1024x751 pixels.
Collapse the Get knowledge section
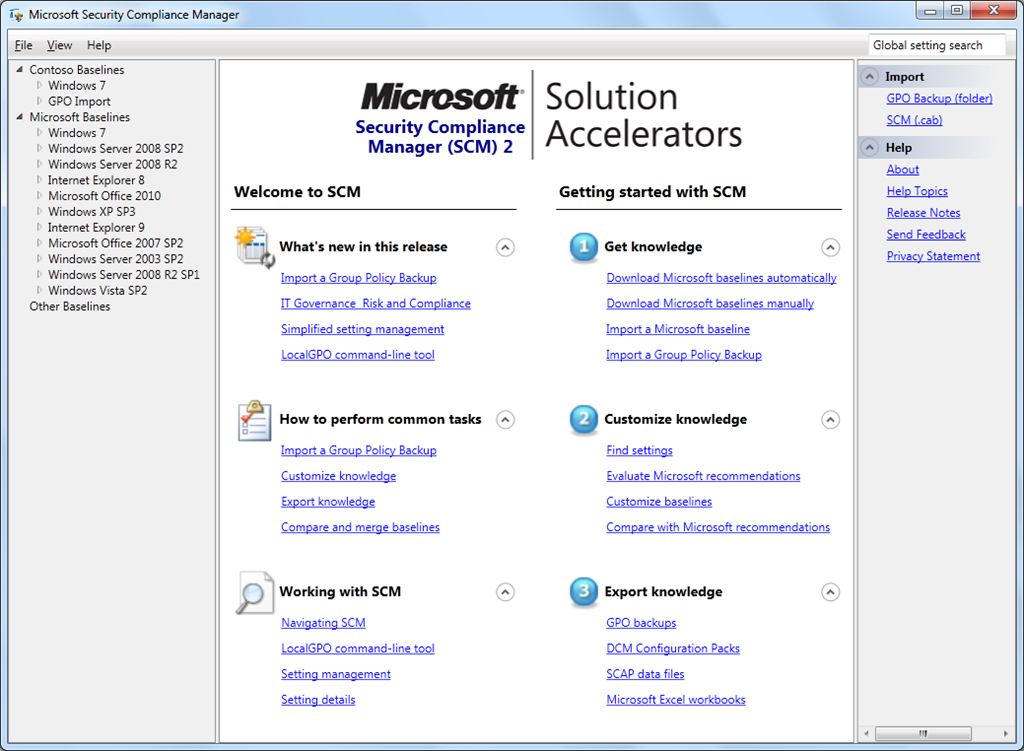830,247
